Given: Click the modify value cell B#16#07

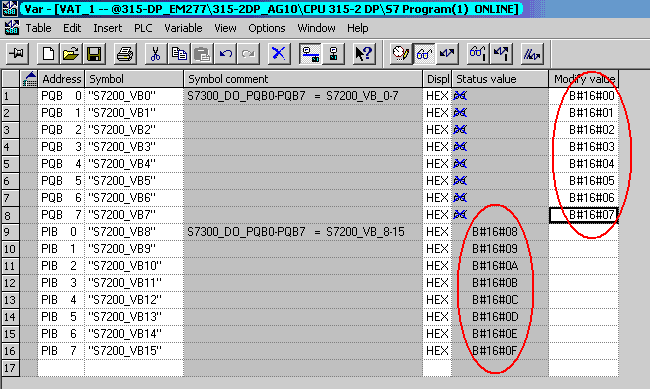Looking at the screenshot, I should click(584, 215).
